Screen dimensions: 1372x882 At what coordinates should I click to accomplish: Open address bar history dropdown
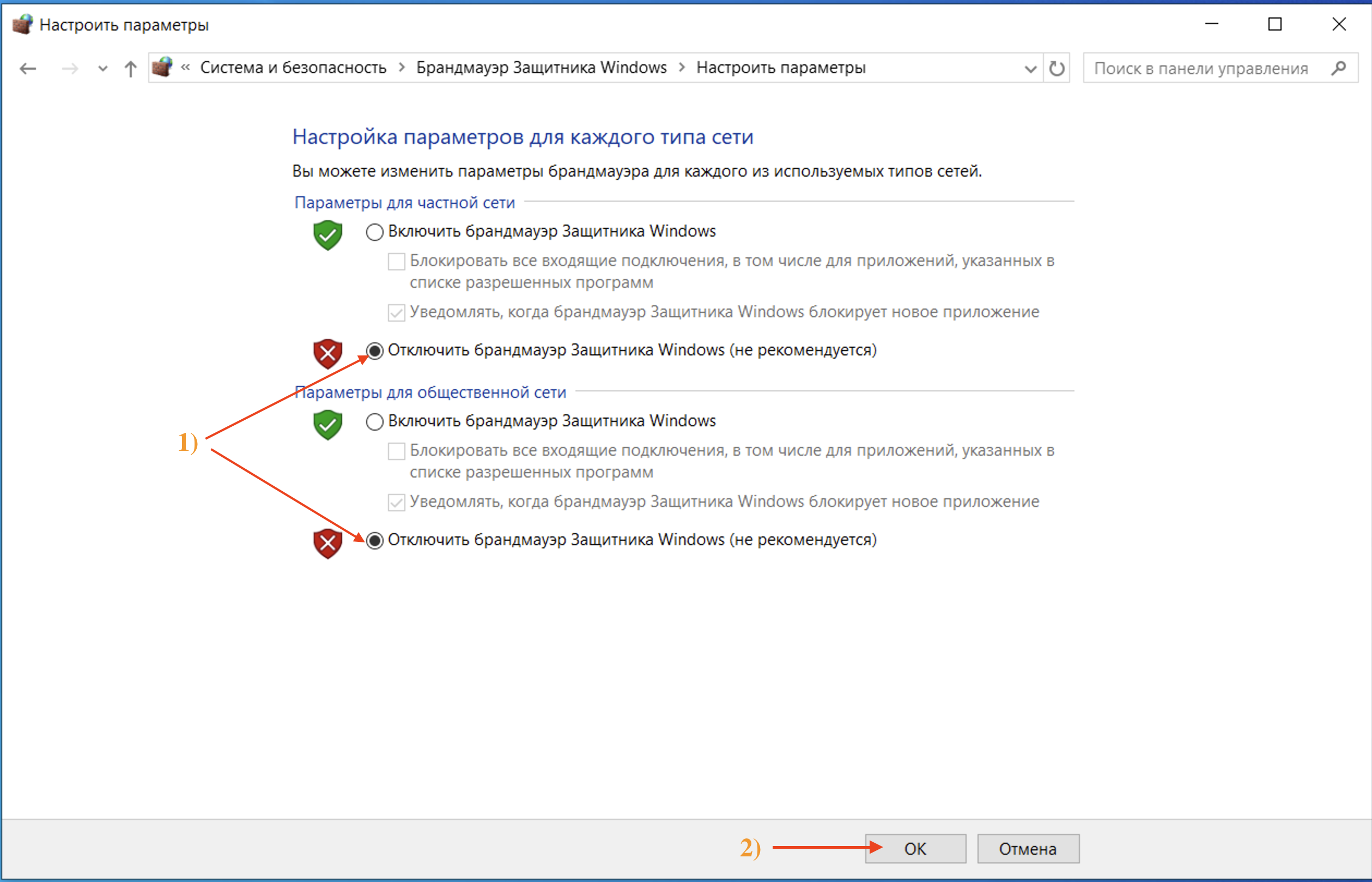[x=1030, y=69]
